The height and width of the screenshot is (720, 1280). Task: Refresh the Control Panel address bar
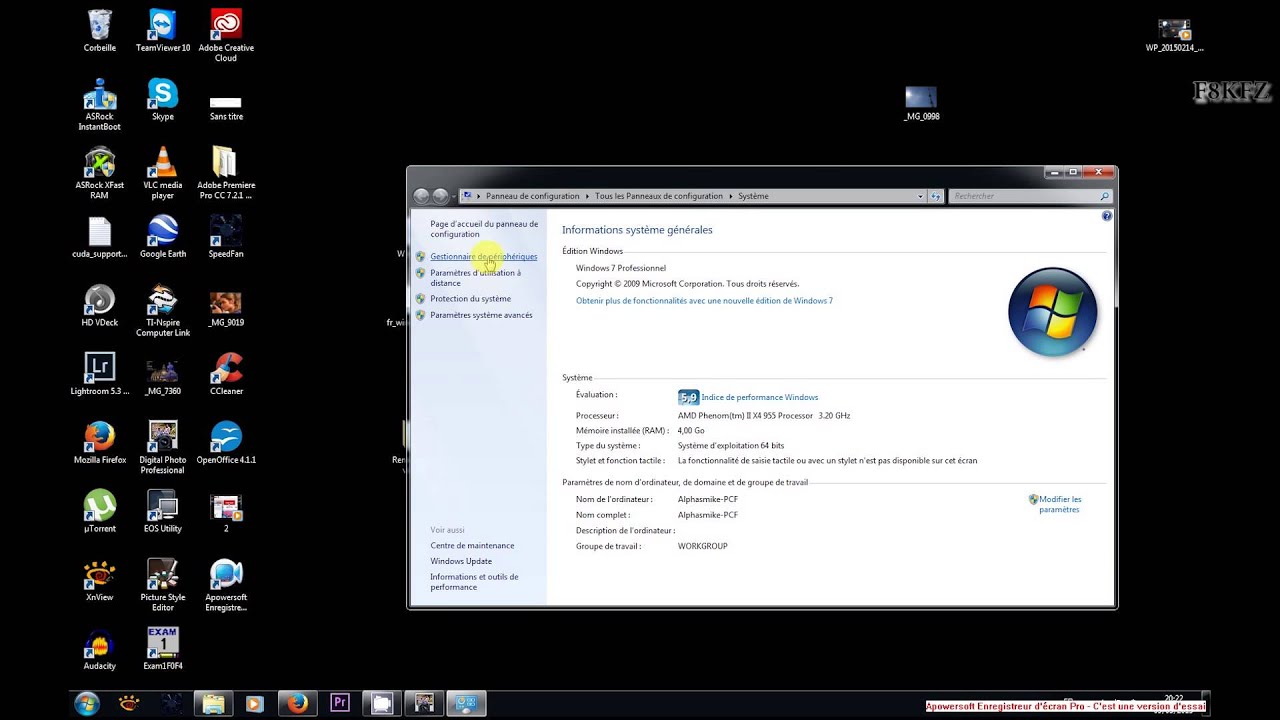point(937,196)
